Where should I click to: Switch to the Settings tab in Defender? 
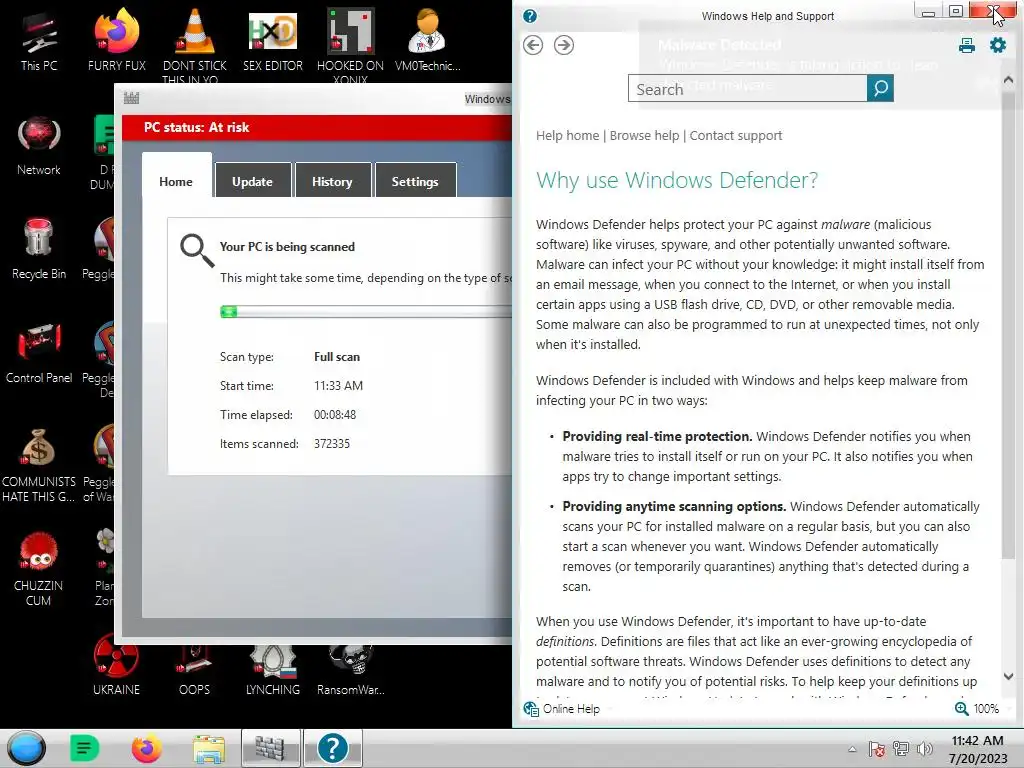pyautogui.click(x=415, y=180)
